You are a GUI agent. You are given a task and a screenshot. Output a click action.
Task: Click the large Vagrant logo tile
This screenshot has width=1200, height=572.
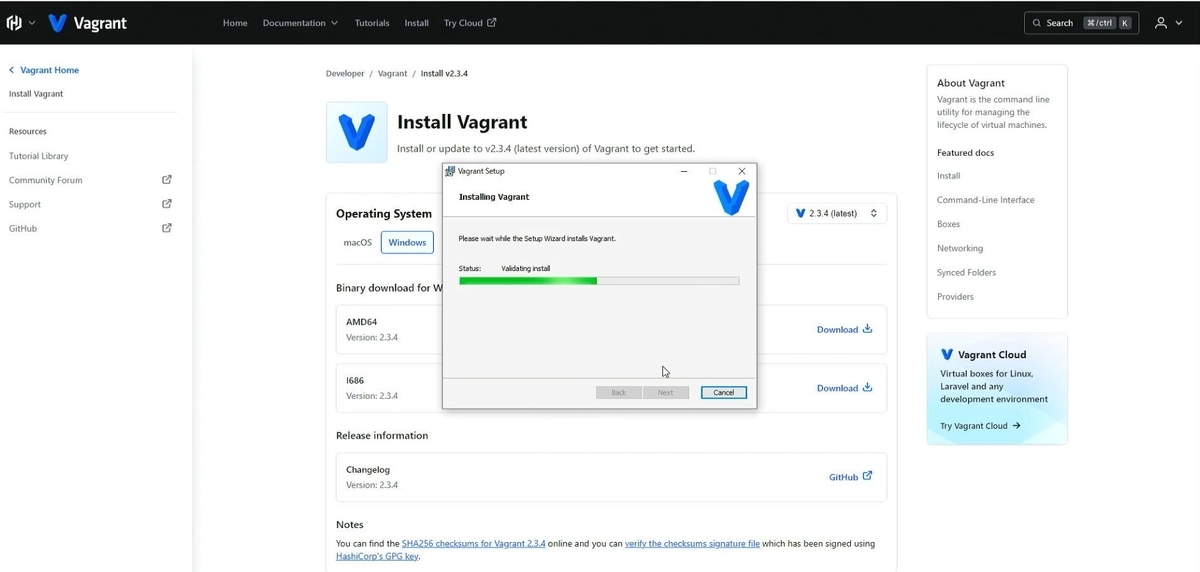coord(356,132)
